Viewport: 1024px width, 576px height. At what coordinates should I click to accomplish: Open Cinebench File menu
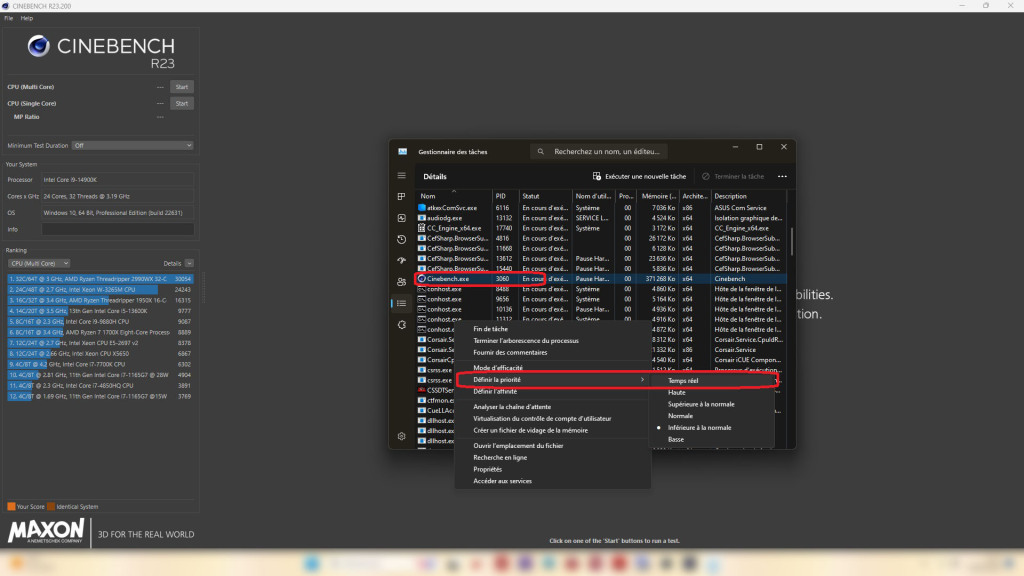coord(8,18)
